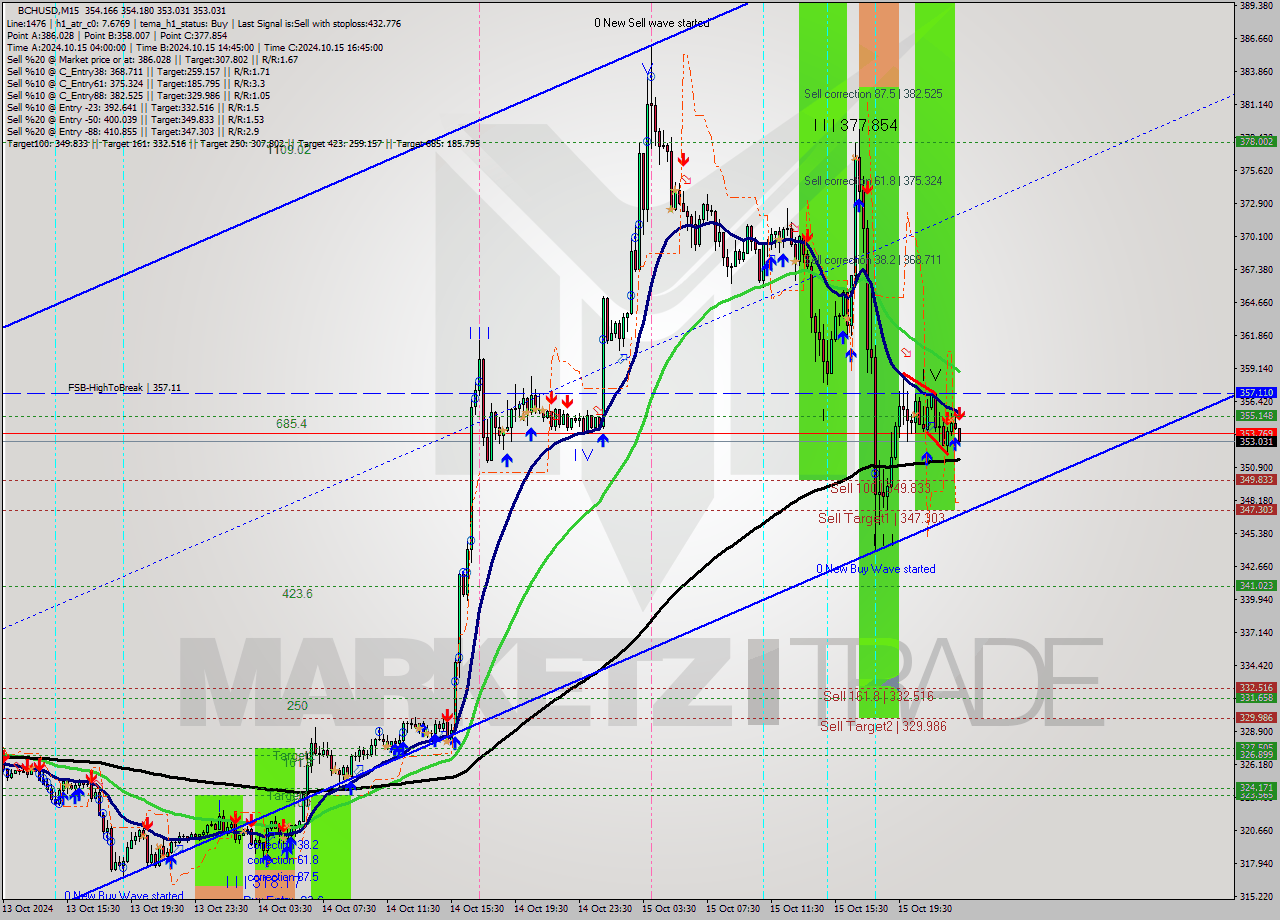Click the 353.769 red price tag

(x=1256, y=432)
